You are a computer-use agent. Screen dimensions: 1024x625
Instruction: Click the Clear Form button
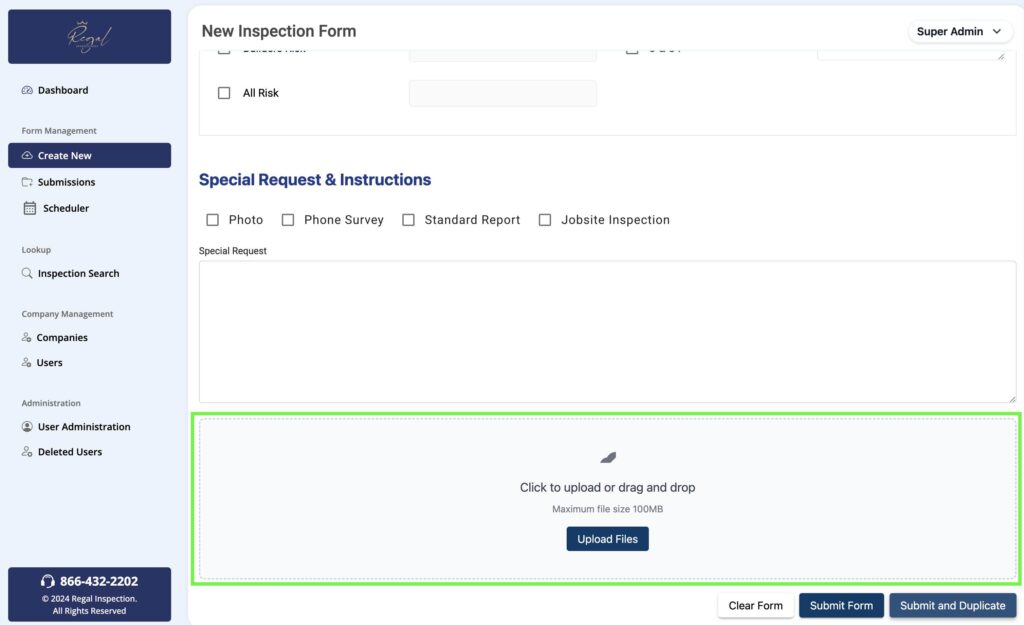tap(755, 605)
